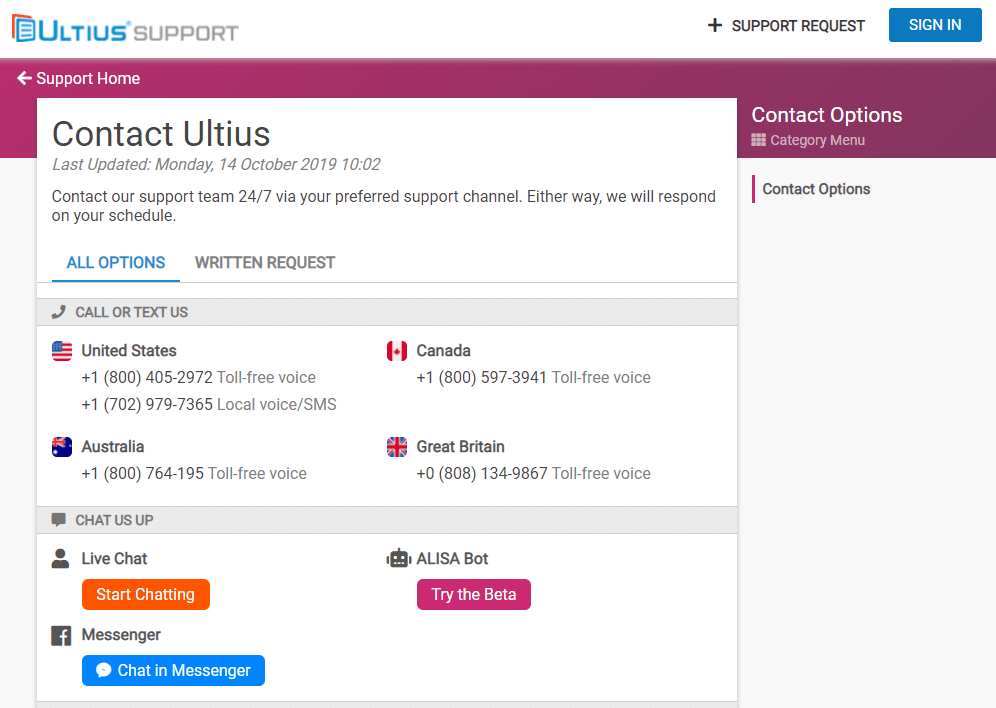The height and width of the screenshot is (708, 996).
Task: Click the Canada number +1 (800) 597-3941
Action: (481, 378)
